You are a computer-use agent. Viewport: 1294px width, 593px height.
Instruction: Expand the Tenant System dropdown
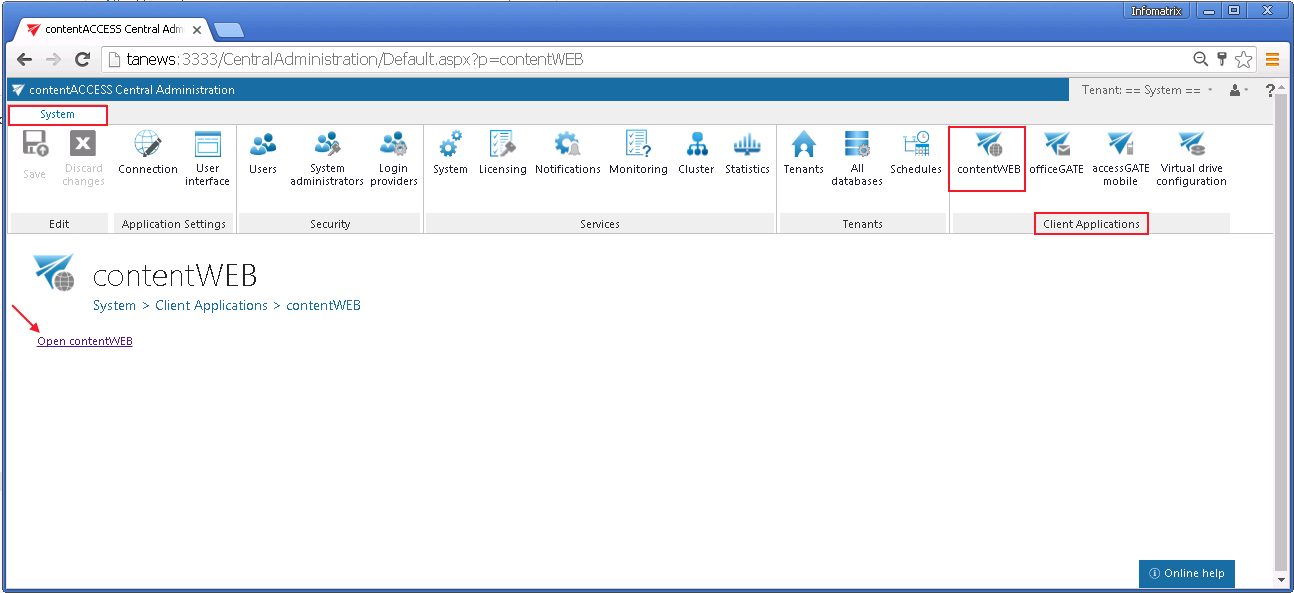(1148, 90)
